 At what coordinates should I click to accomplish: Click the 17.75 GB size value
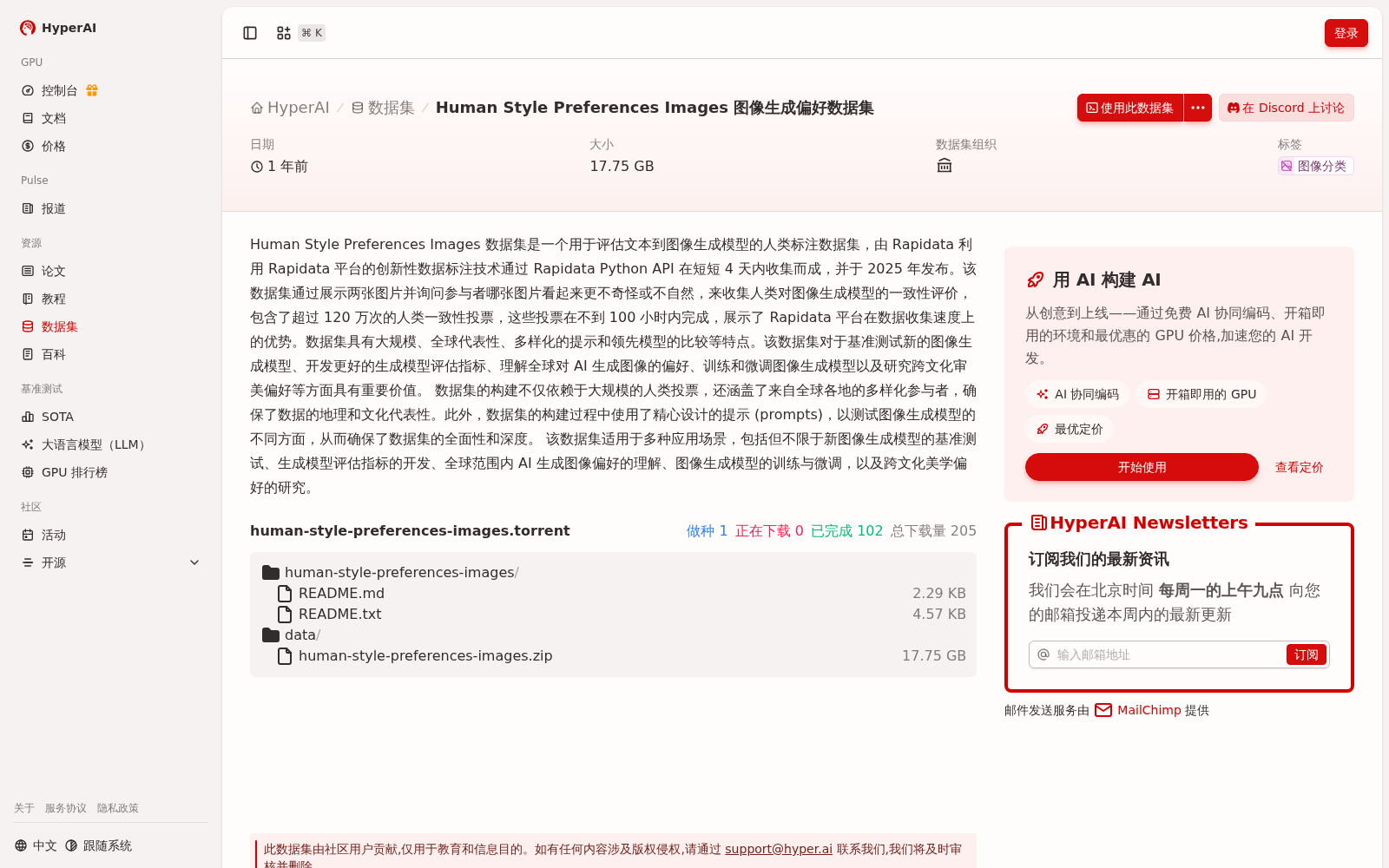[x=622, y=166]
